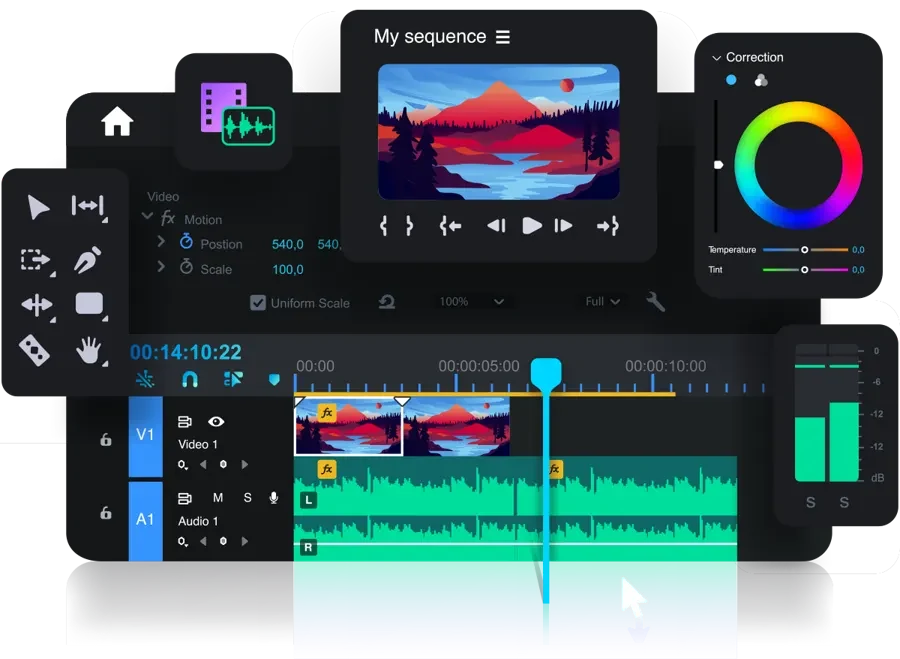Go to the Home screen icon

coord(117,121)
